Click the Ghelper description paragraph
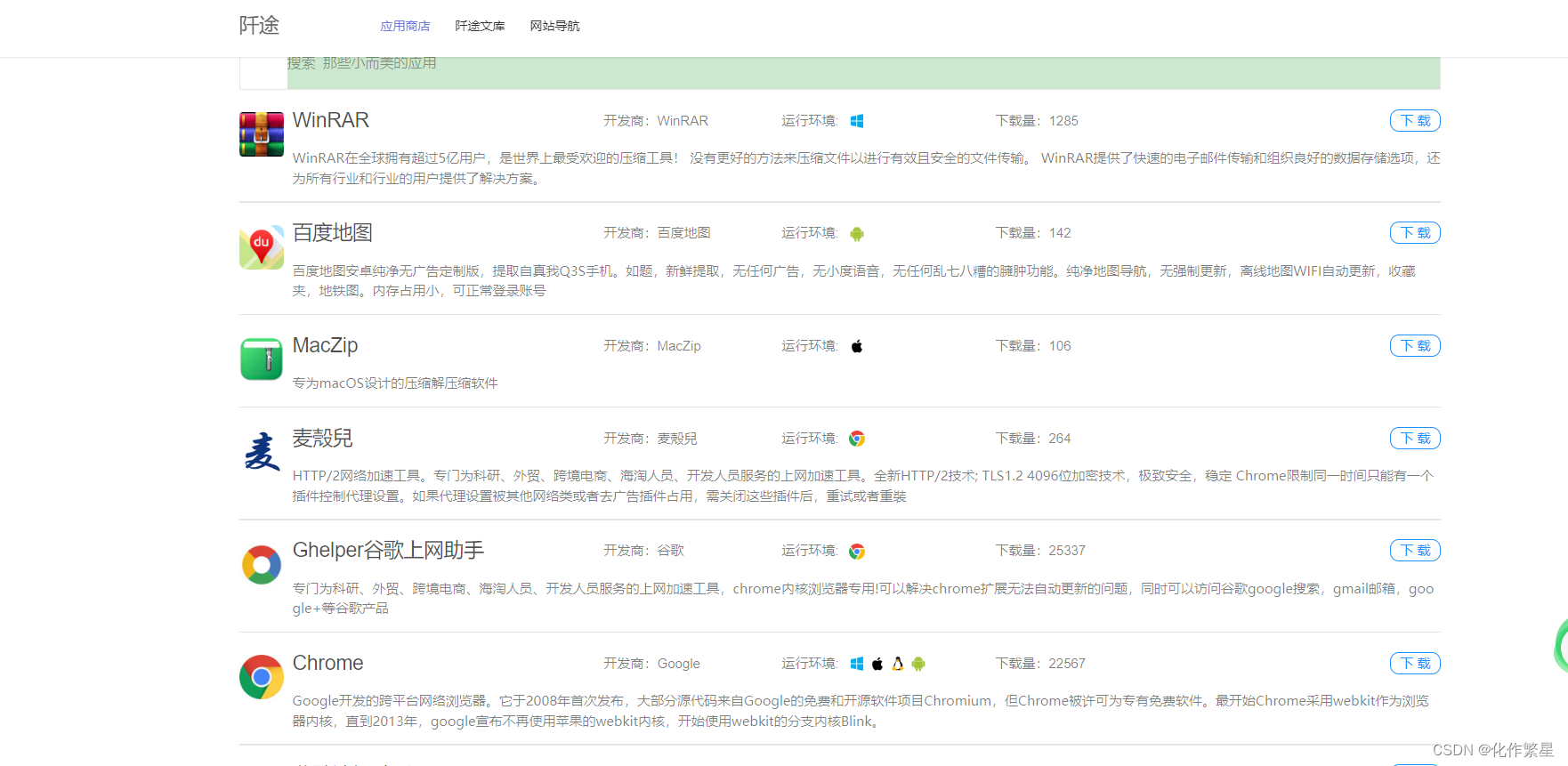Screen dimensions: 1568x766 coord(863,598)
